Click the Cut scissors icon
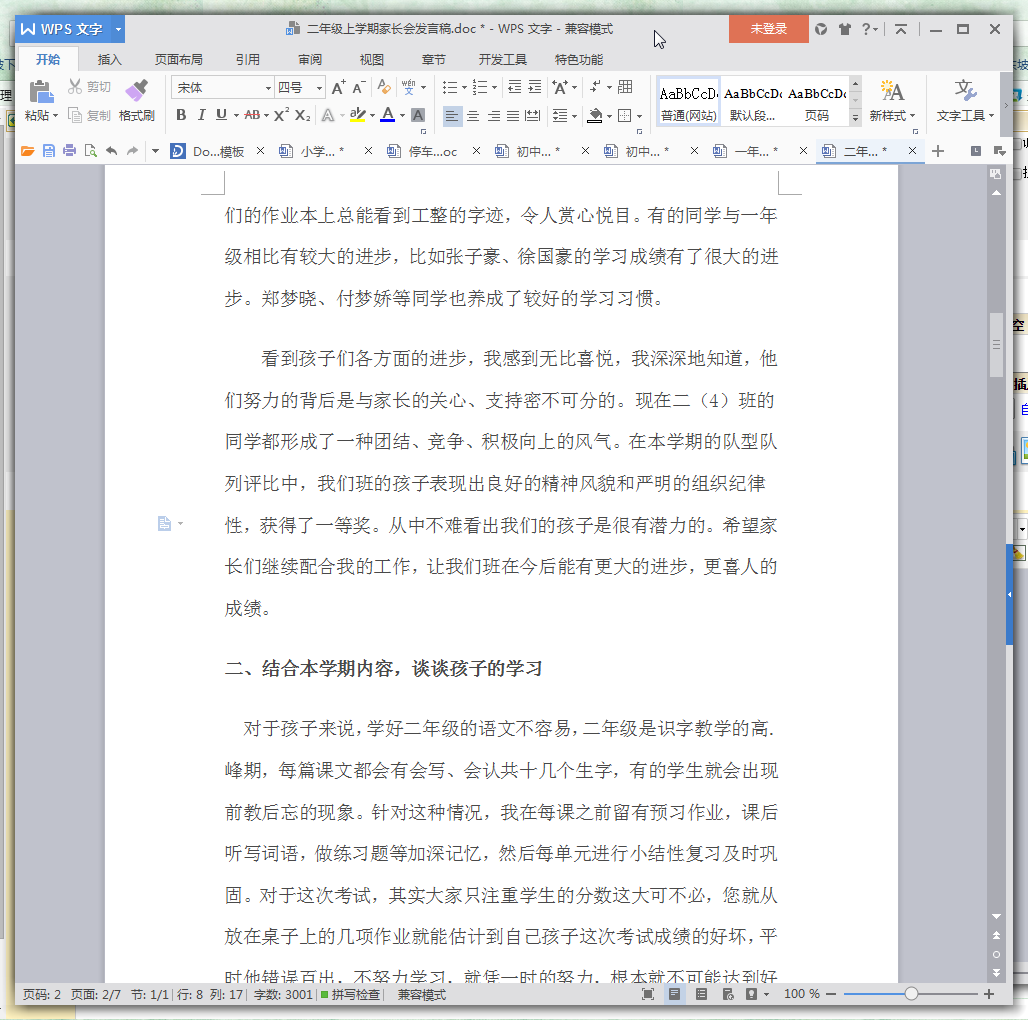 pyautogui.click(x=75, y=87)
